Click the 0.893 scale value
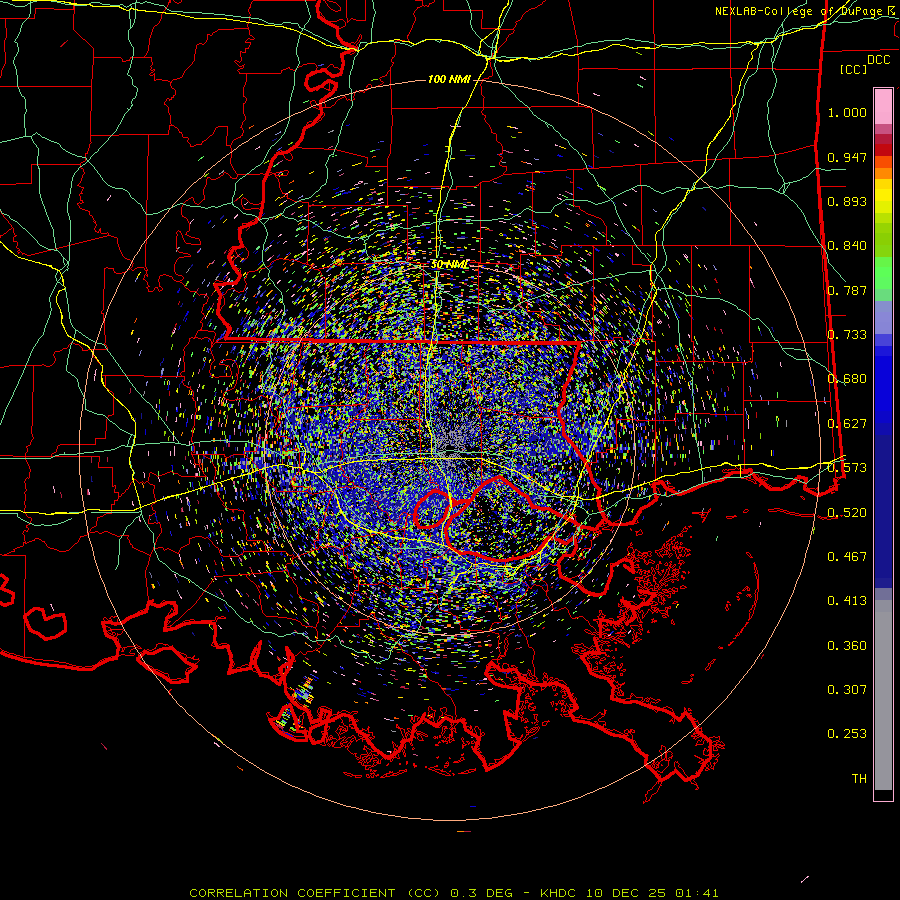The height and width of the screenshot is (900, 900). 847,201
